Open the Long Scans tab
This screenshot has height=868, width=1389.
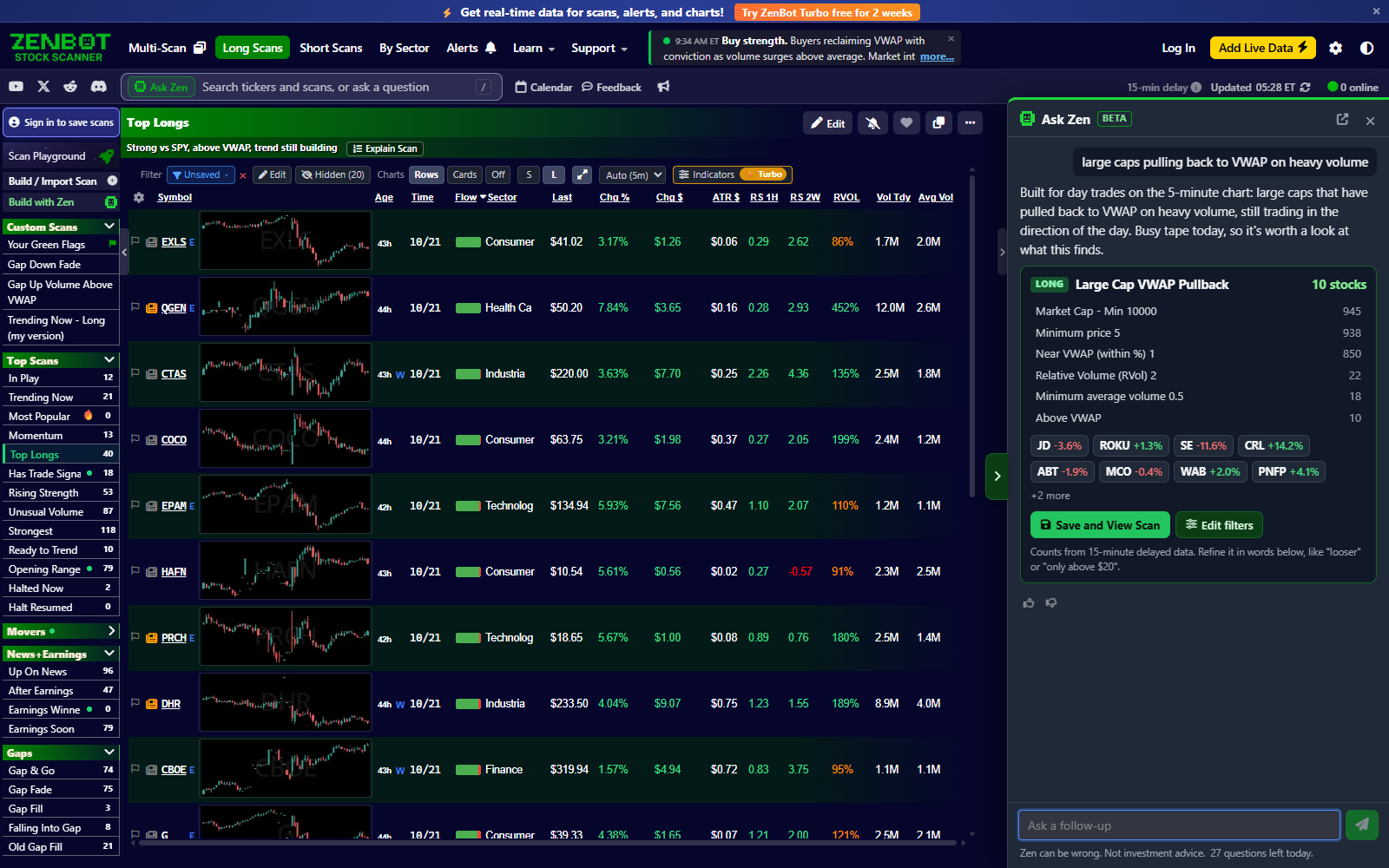[253, 49]
